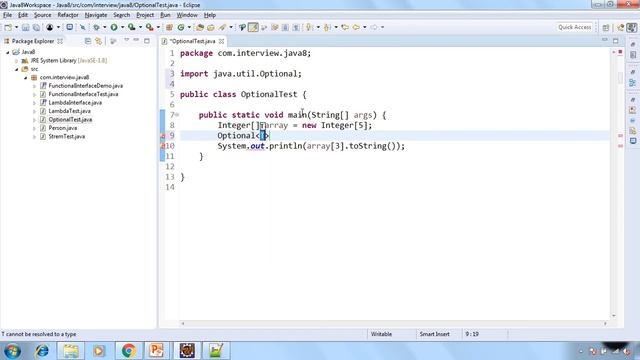Open PowerPoint from the taskbar
The height and width of the screenshot is (360, 640).
coord(157,351)
